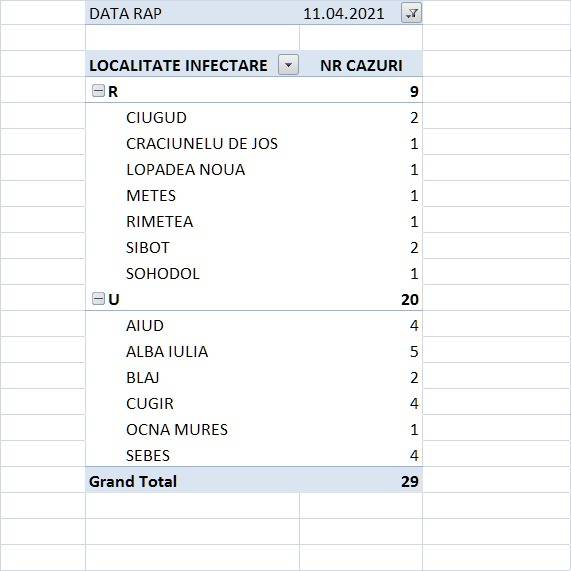Select the CRACIUNELU DE JOS cell
The height and width of the screenshot is (571, 571).
202,143
